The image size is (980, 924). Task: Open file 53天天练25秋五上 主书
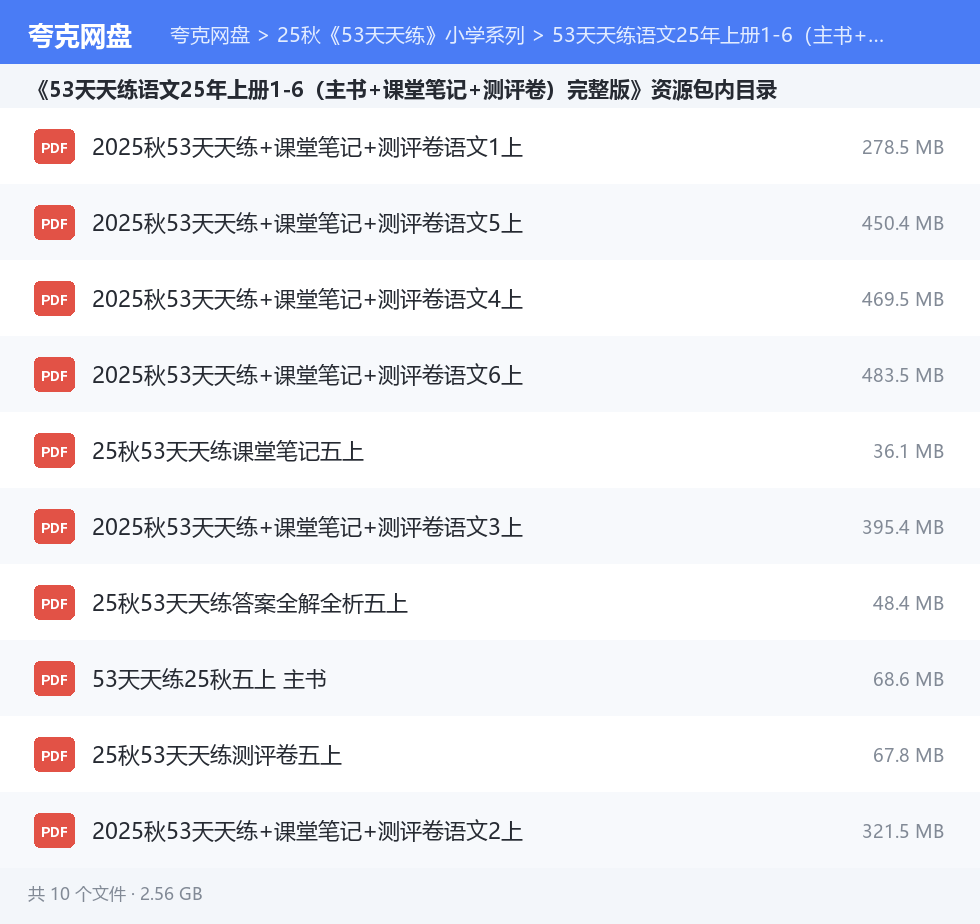click(209, 680)
